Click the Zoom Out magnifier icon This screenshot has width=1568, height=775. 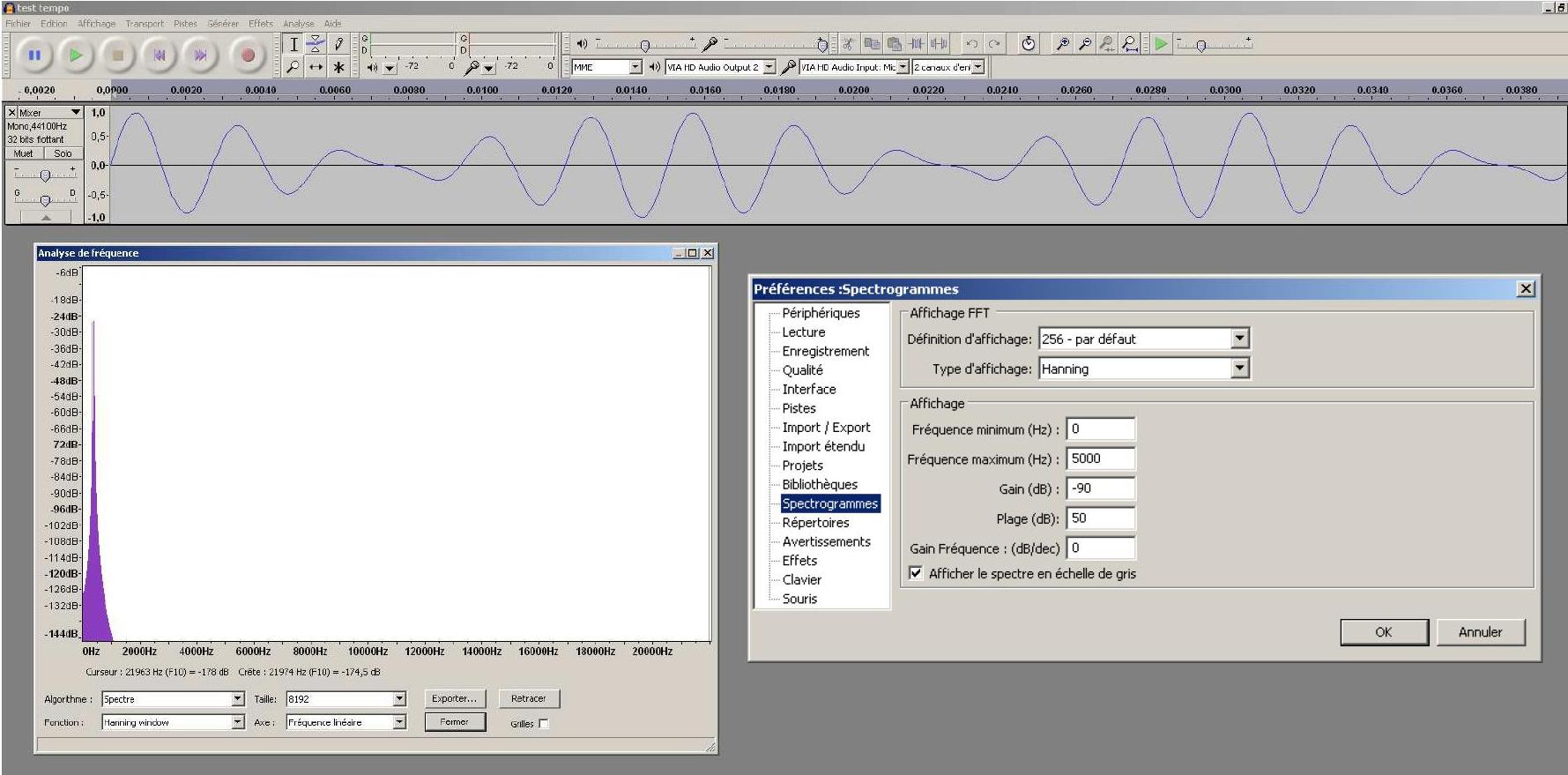tap(1085, 43)
